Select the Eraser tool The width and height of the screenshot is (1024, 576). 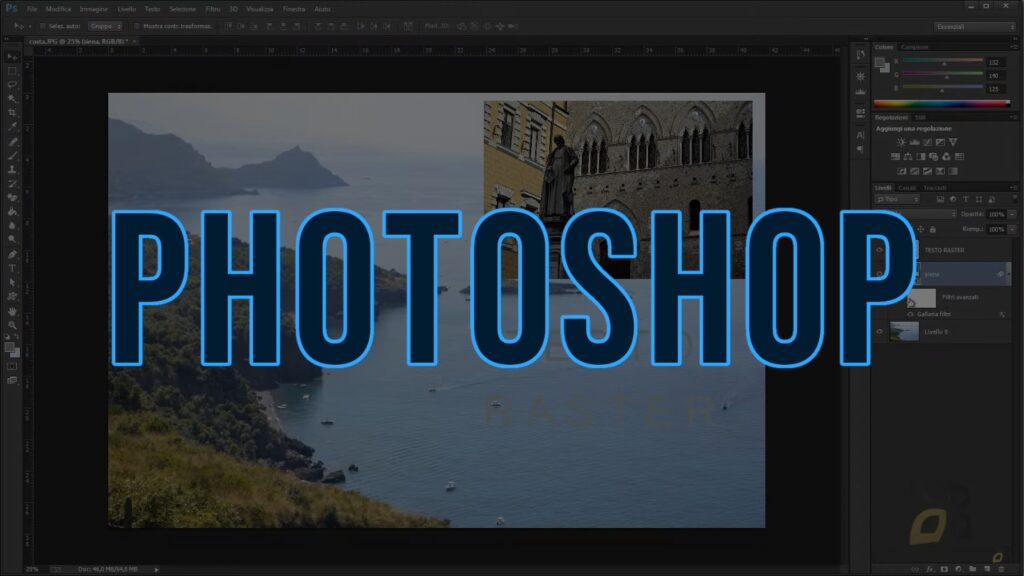12,197
